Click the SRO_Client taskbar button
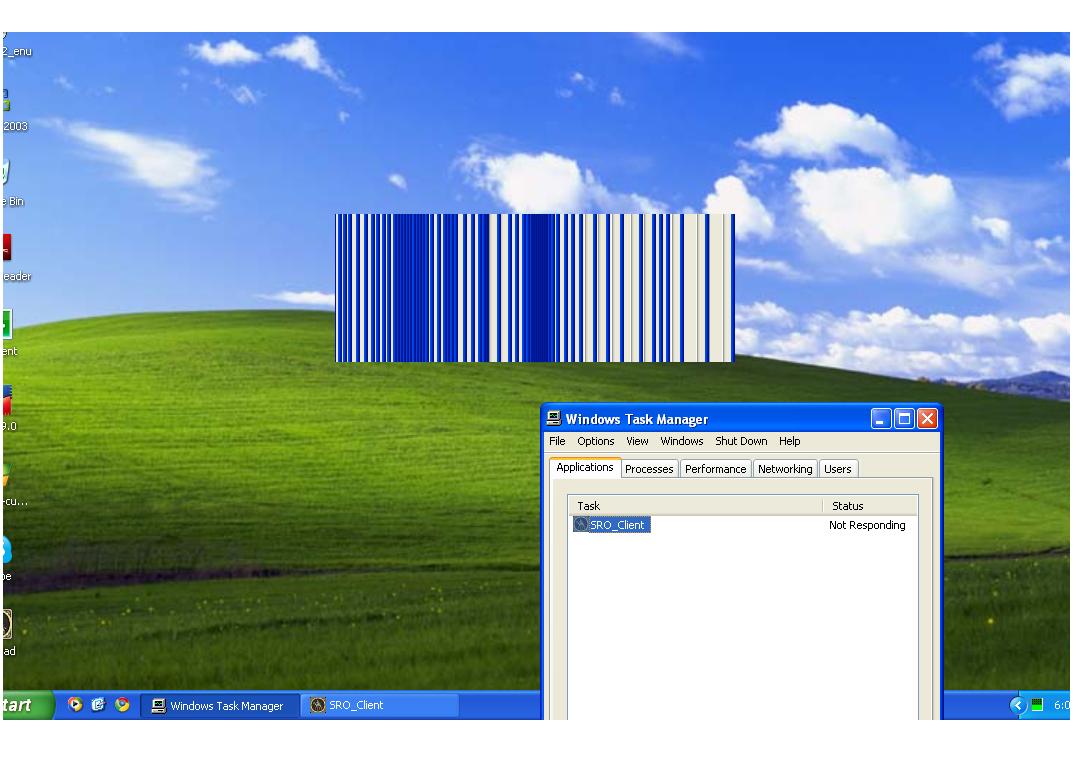The image size is (1090, 774). pyautogui.click(x=378, y=705)
